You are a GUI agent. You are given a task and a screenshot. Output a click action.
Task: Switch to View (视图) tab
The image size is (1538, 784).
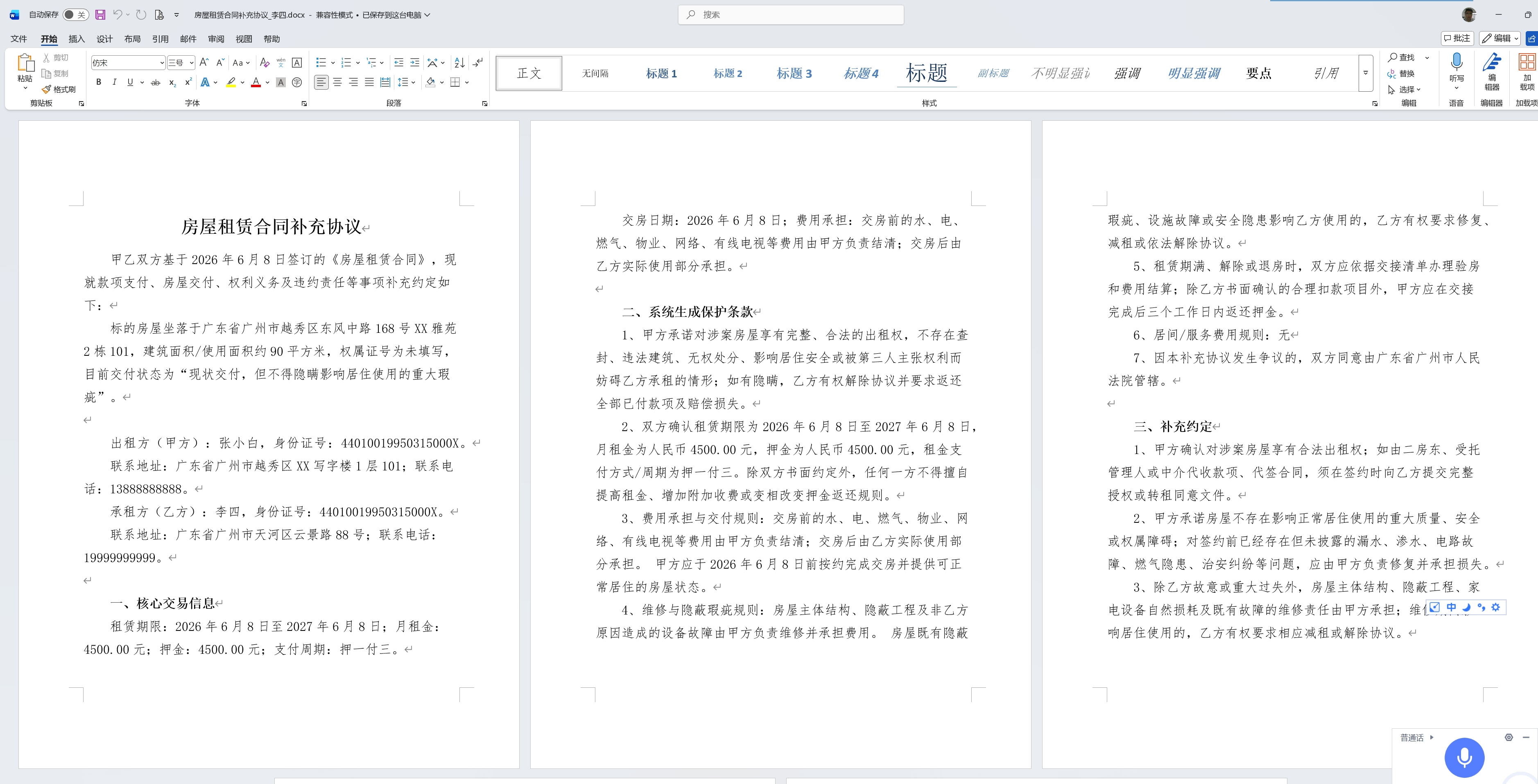[244, 39]
